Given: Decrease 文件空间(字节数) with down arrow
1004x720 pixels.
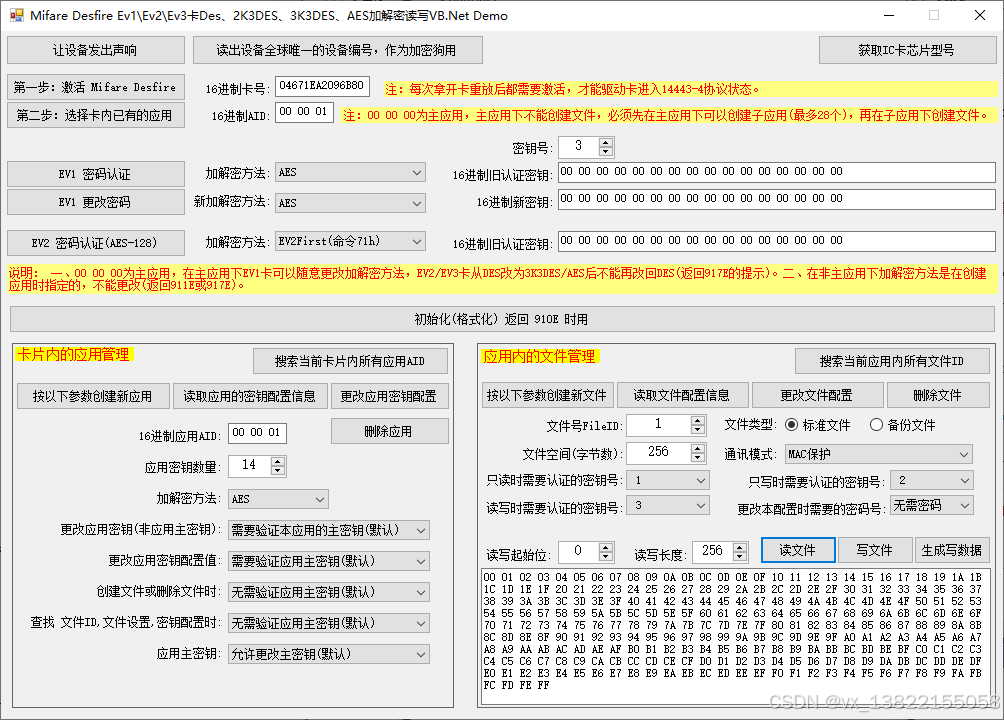Looking at the screenshot, I should (698, 457).
